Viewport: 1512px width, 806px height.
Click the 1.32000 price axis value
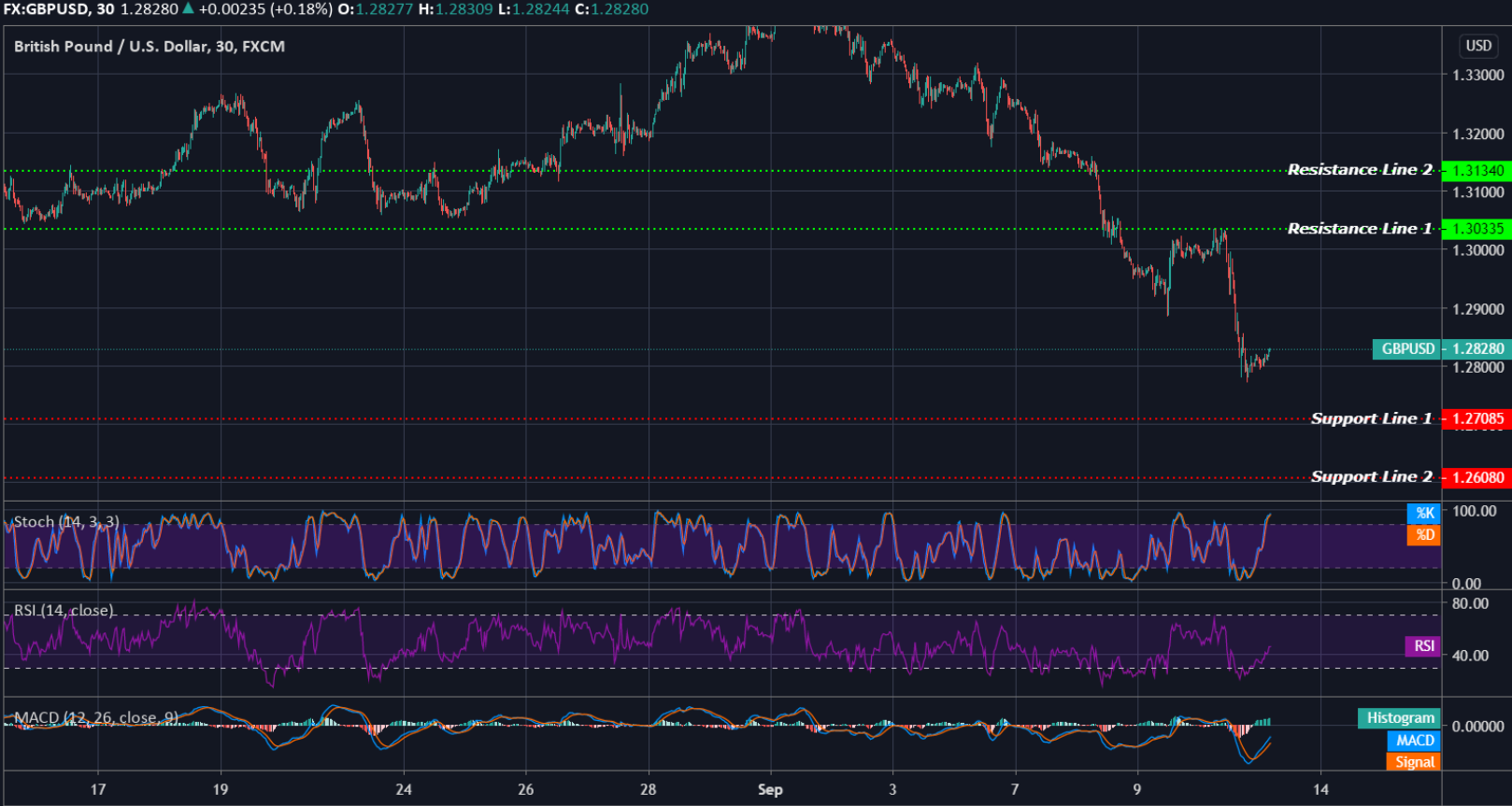1478,134
